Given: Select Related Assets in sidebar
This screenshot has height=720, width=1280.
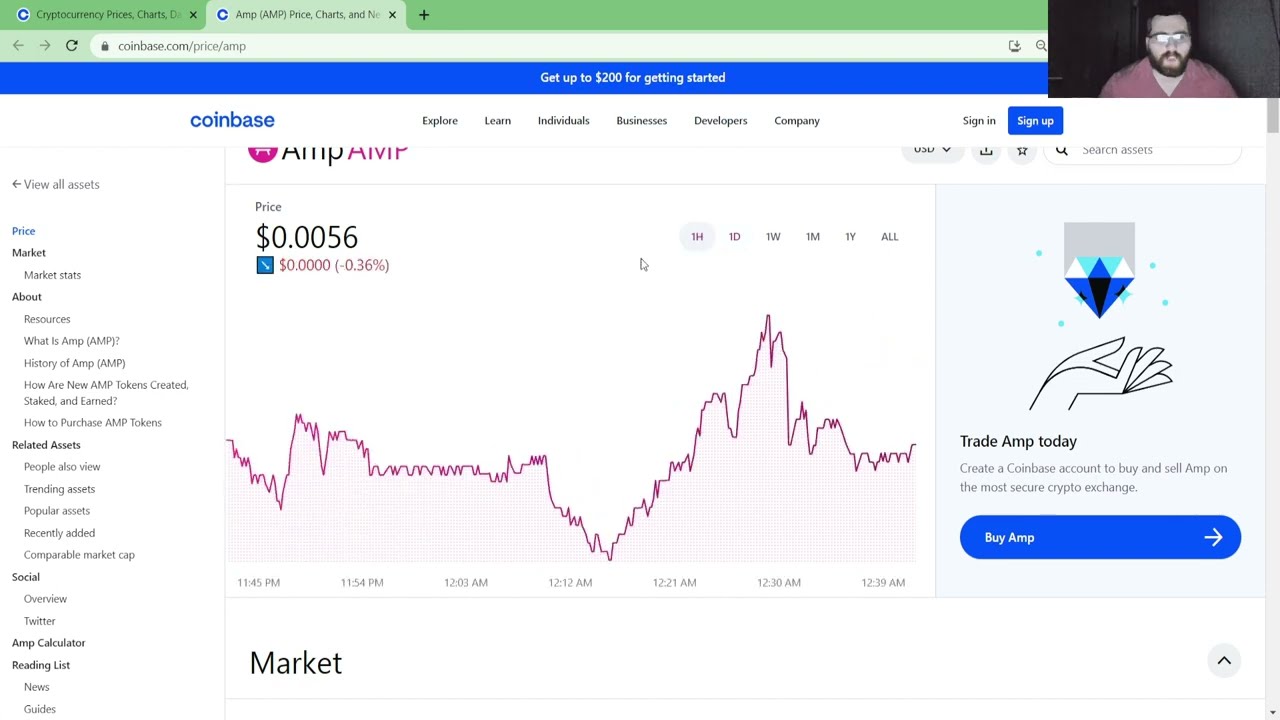Looking at the screenshot, I should point(46,445).
